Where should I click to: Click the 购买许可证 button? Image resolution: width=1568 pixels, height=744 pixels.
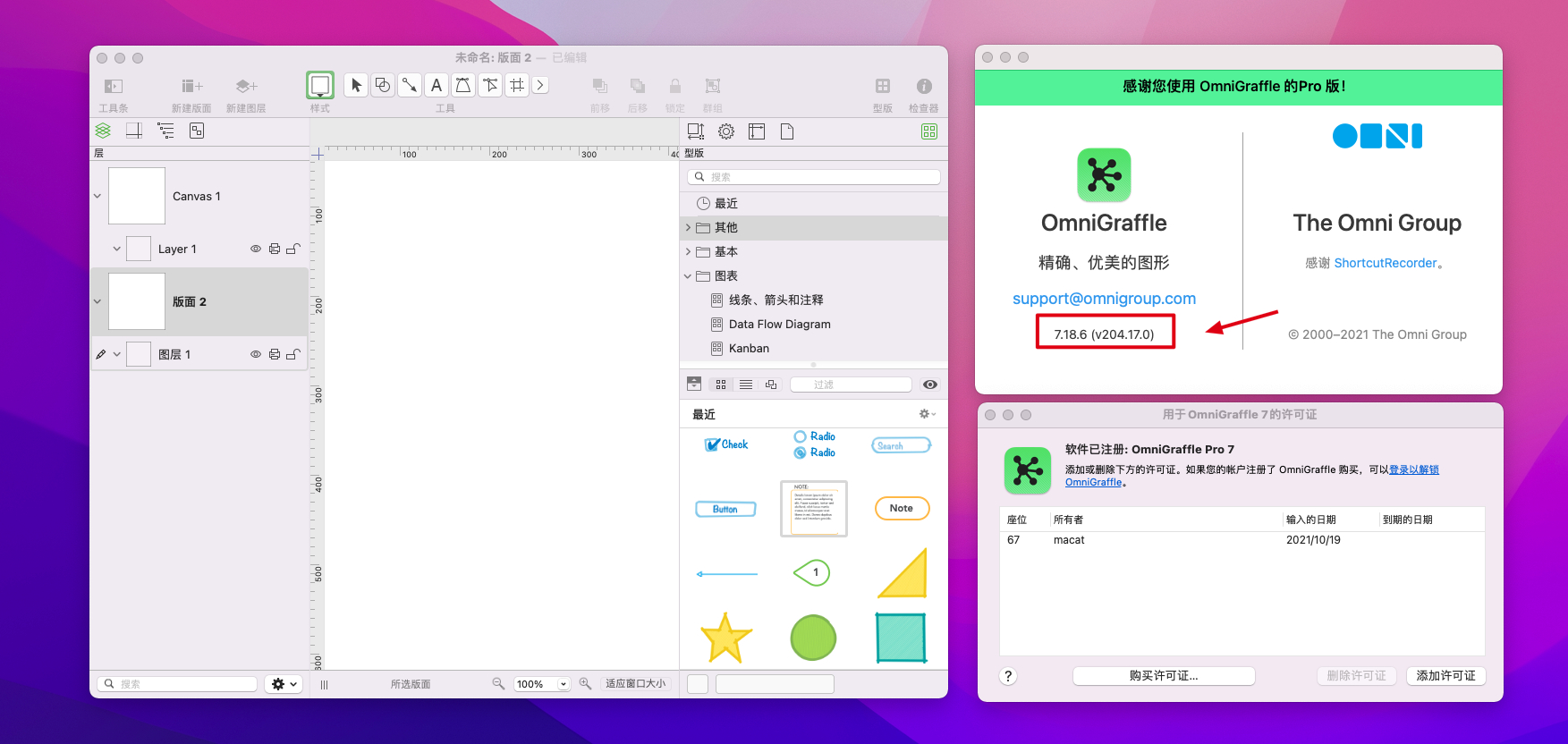[1163, 676]
